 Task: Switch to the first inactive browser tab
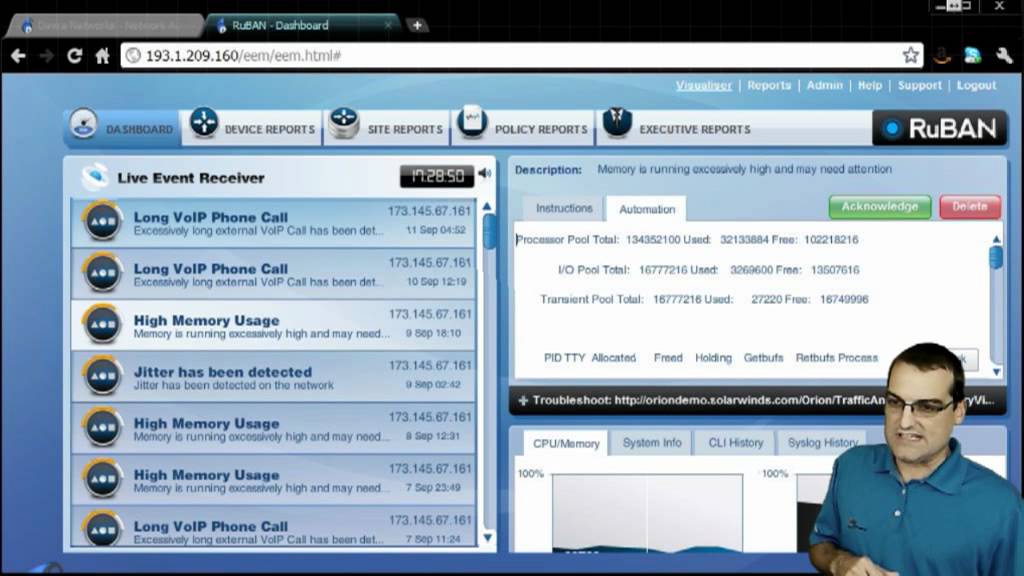[106, 25]
